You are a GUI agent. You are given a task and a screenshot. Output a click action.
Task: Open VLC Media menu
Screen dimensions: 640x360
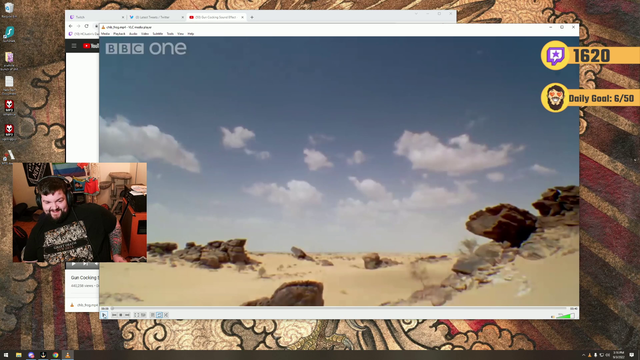105,33
